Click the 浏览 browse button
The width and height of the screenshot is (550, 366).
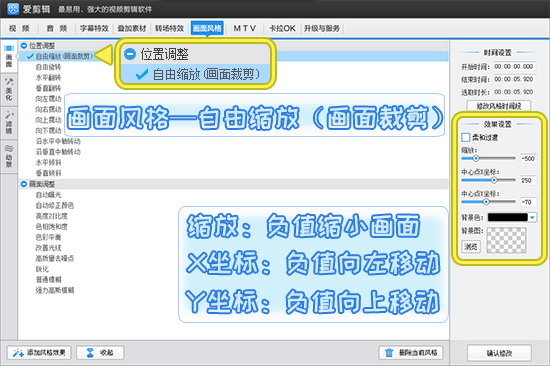point(470,247)
